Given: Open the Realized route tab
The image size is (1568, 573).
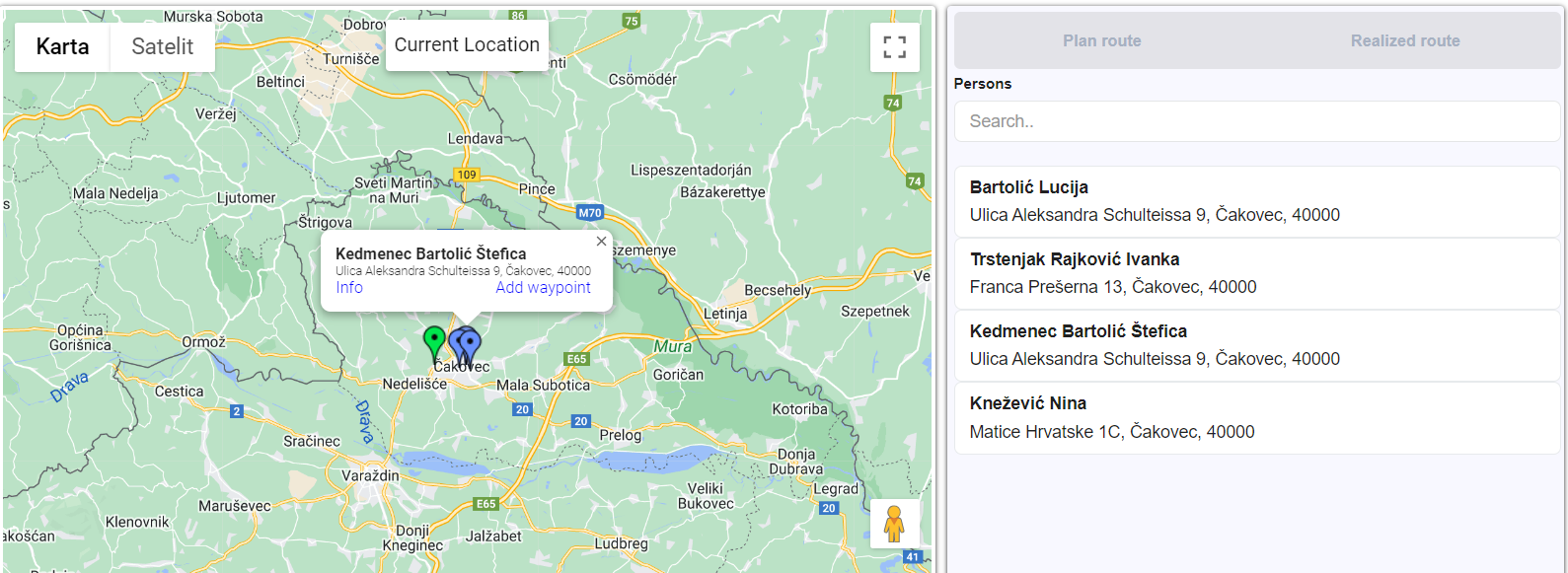Looking at the screenshot, I should coord(1404,40).
